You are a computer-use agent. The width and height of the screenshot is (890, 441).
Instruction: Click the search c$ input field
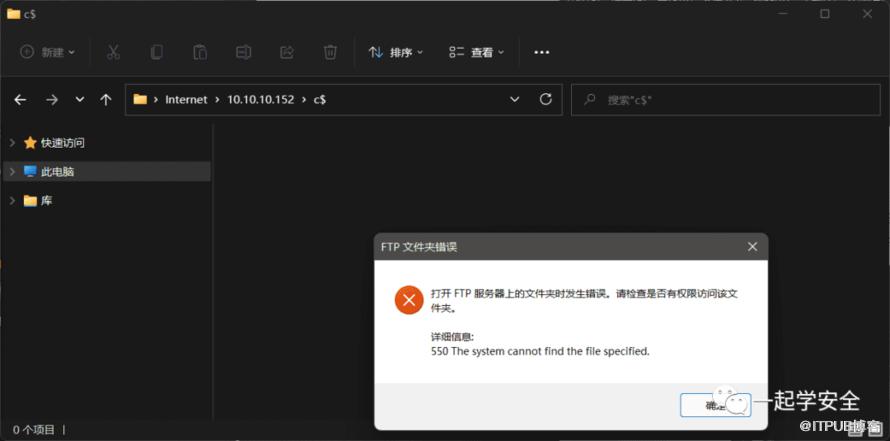(x=725, y=100)
